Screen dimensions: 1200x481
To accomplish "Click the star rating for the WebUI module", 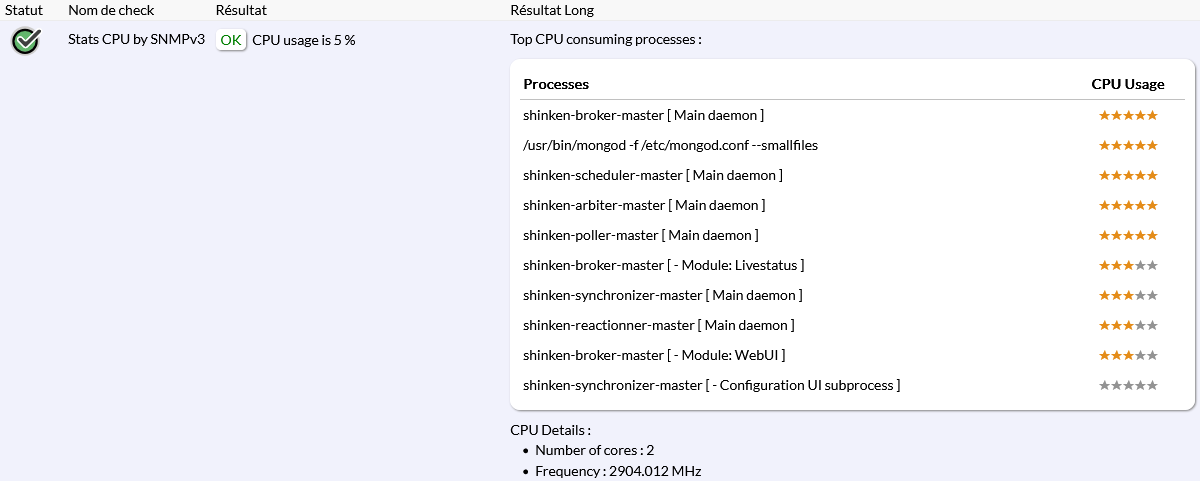I will click(1128, 355).
